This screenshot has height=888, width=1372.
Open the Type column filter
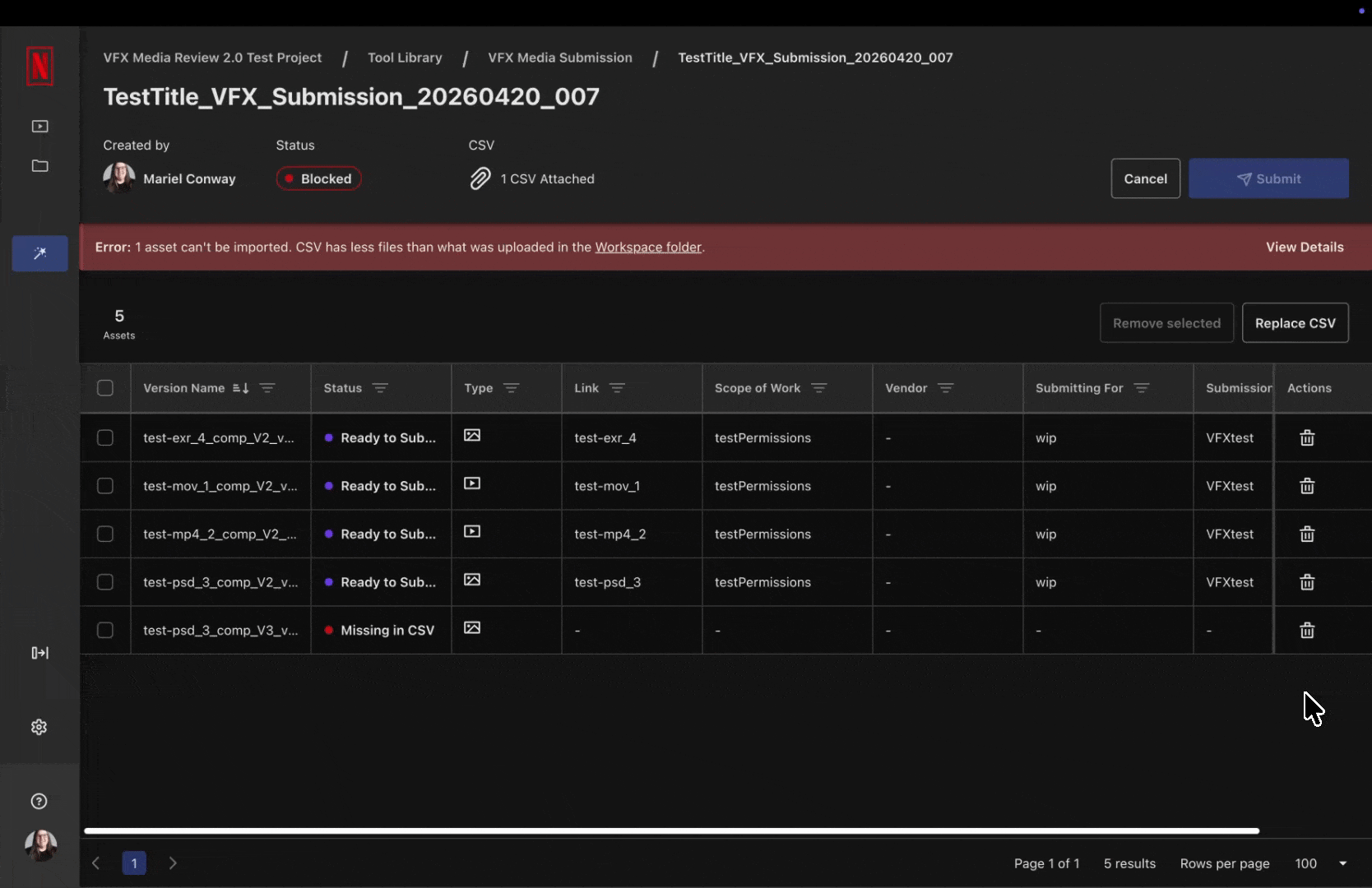coord(512,388)
